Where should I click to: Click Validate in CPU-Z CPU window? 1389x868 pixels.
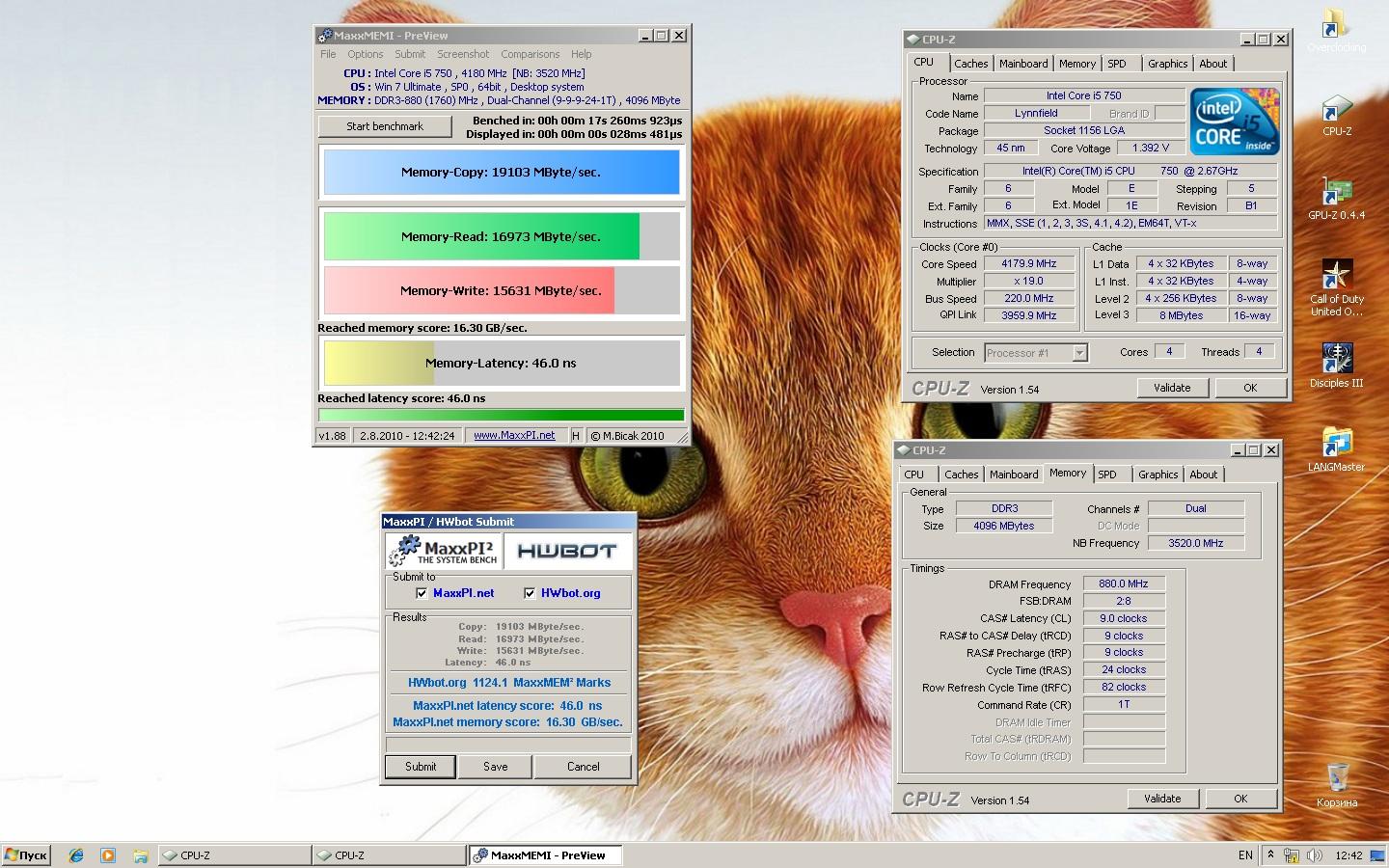(1172, 388)
